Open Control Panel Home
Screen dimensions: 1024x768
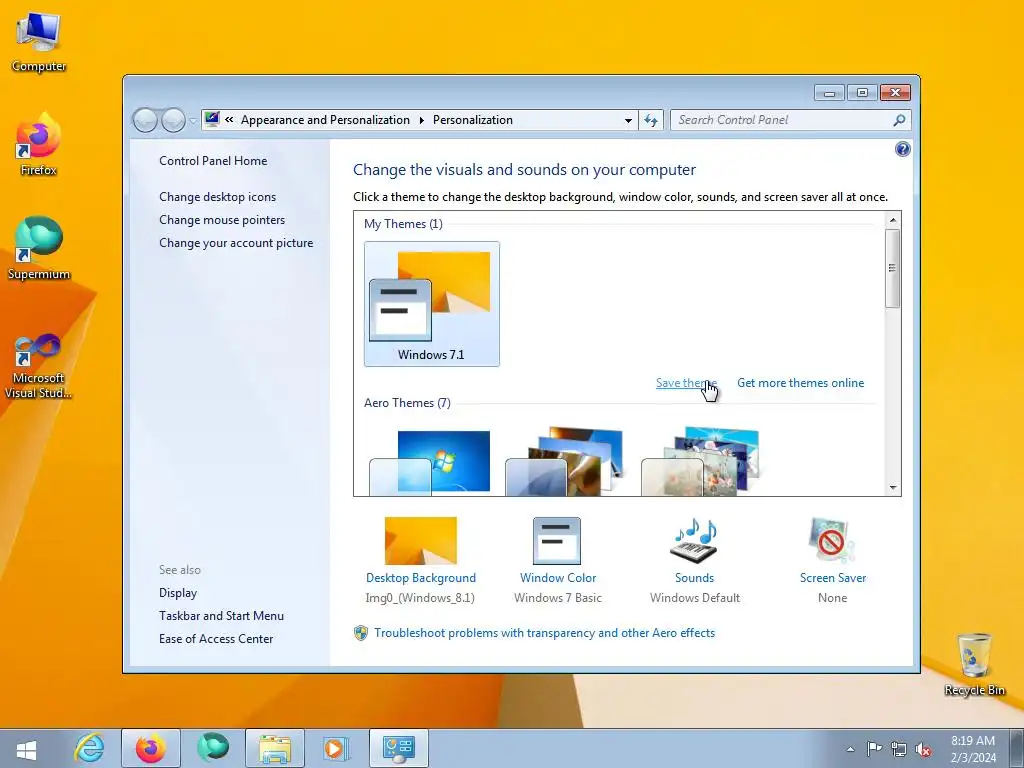point(213,161)
